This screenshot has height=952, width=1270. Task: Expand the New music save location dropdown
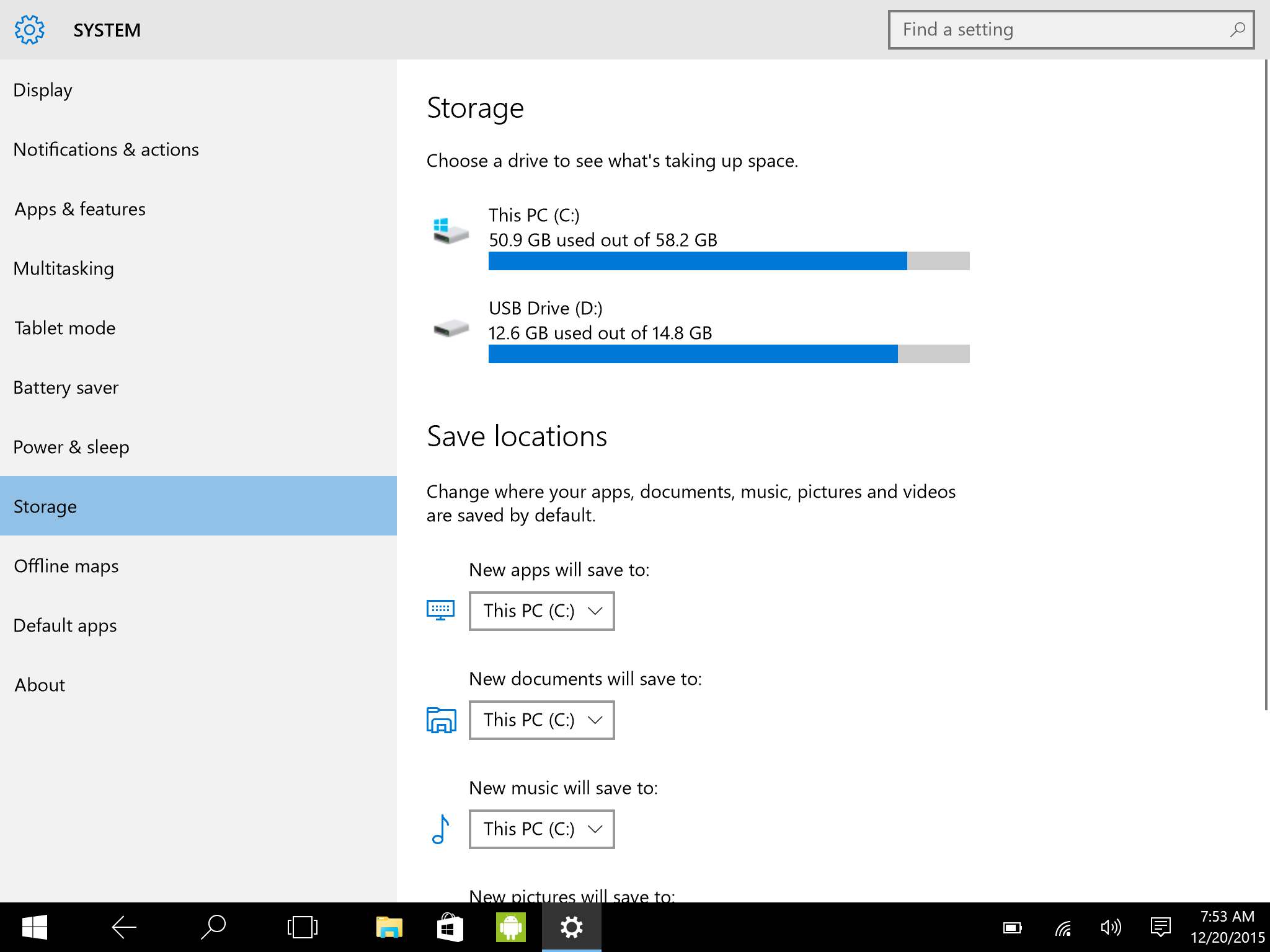pos(541,829)
